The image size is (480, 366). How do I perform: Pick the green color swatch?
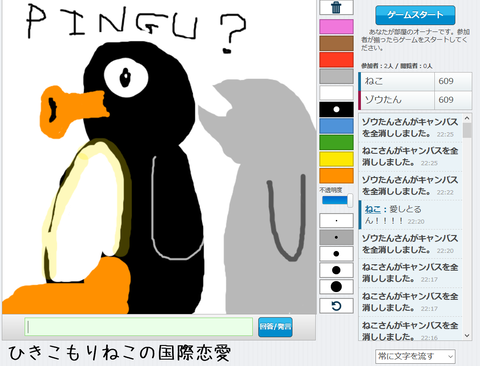click(336, 142)
